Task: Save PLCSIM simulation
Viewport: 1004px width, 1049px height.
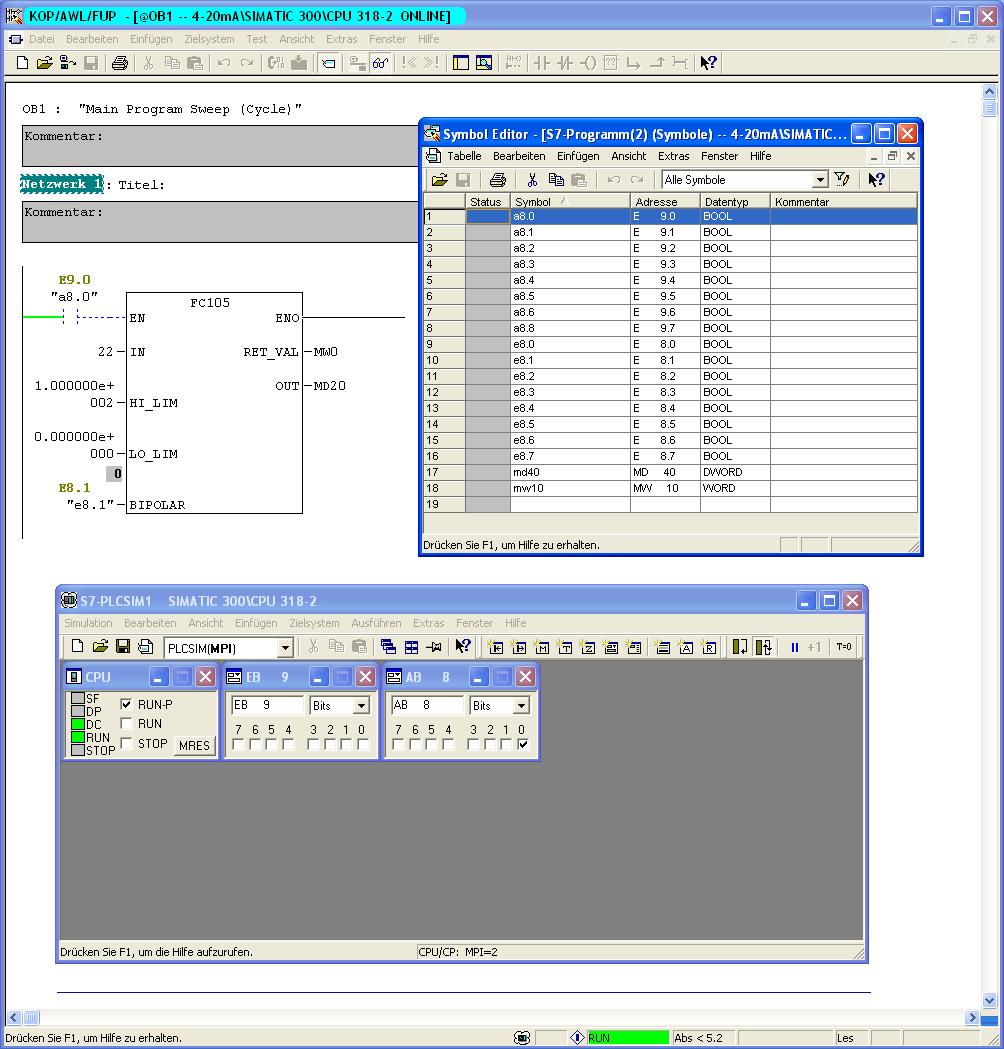Action: (x=123, y=646)
